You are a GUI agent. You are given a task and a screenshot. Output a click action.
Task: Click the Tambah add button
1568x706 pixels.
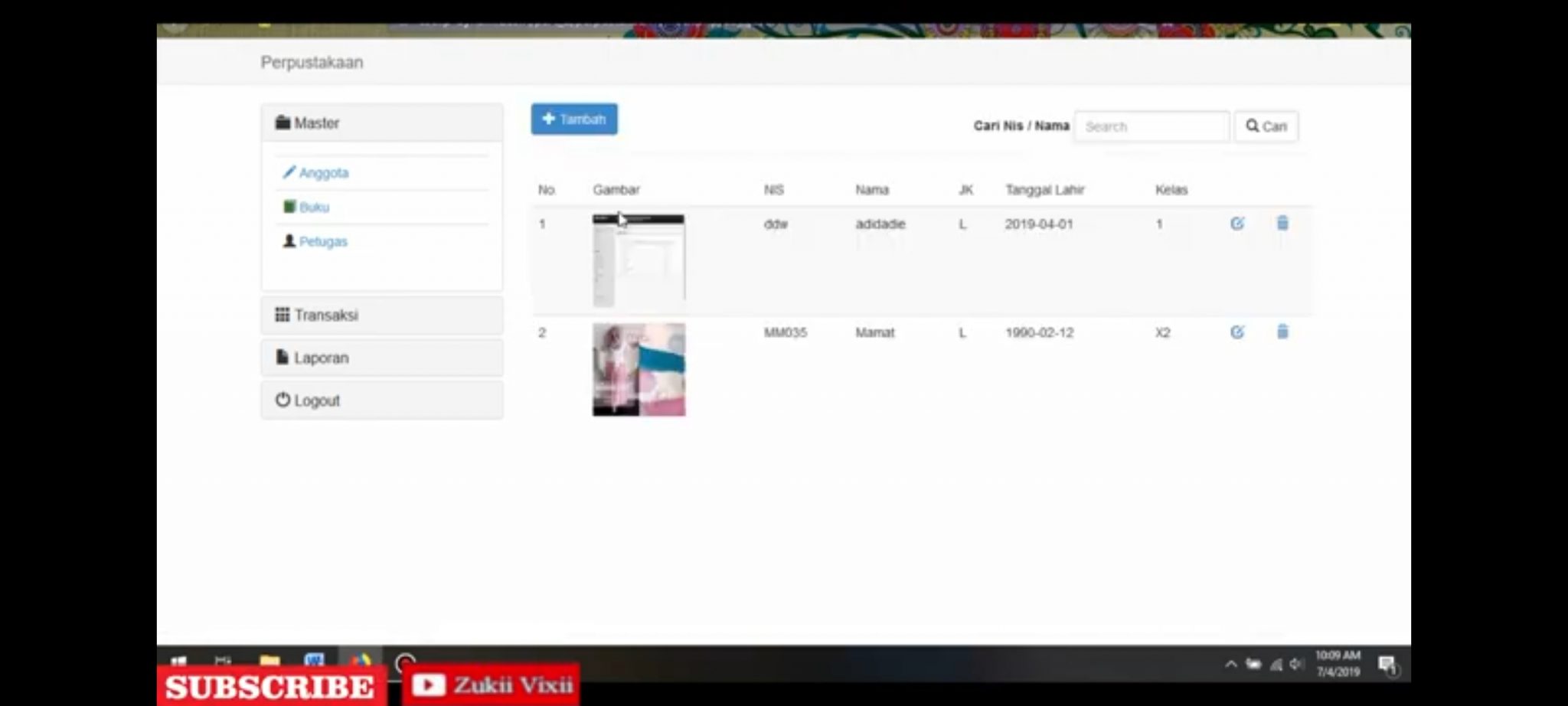pyautogui.click(x=574, y=119)
